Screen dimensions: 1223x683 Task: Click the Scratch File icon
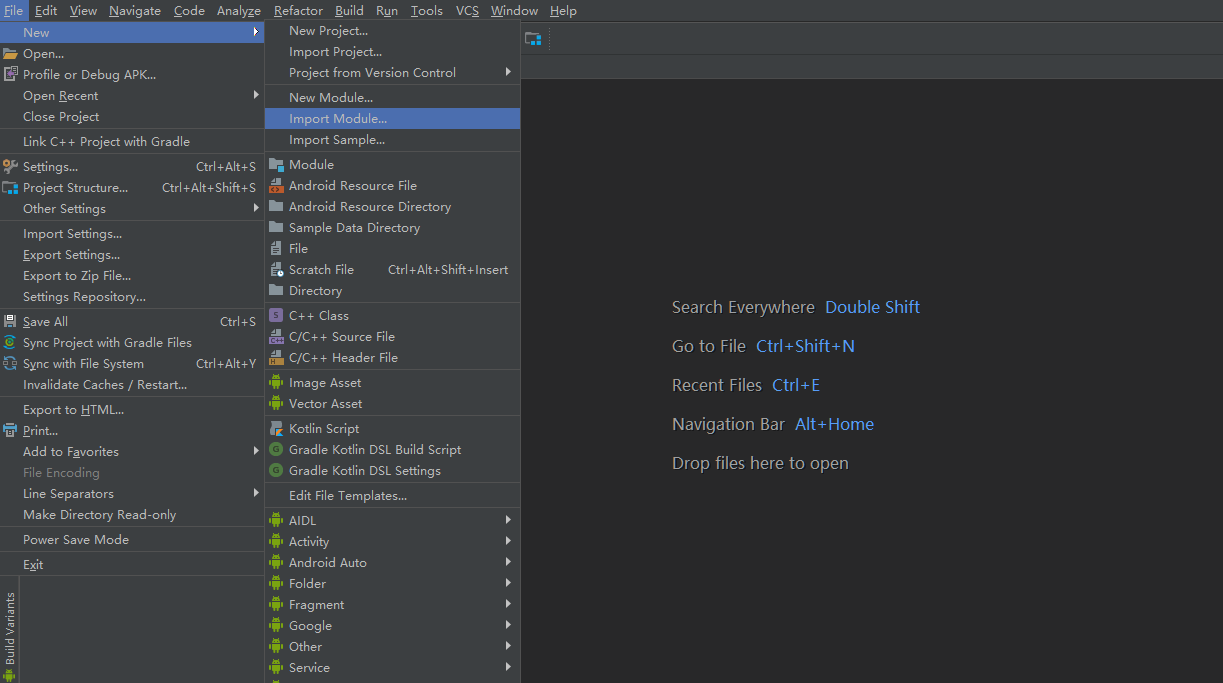[x=276, y=269]
